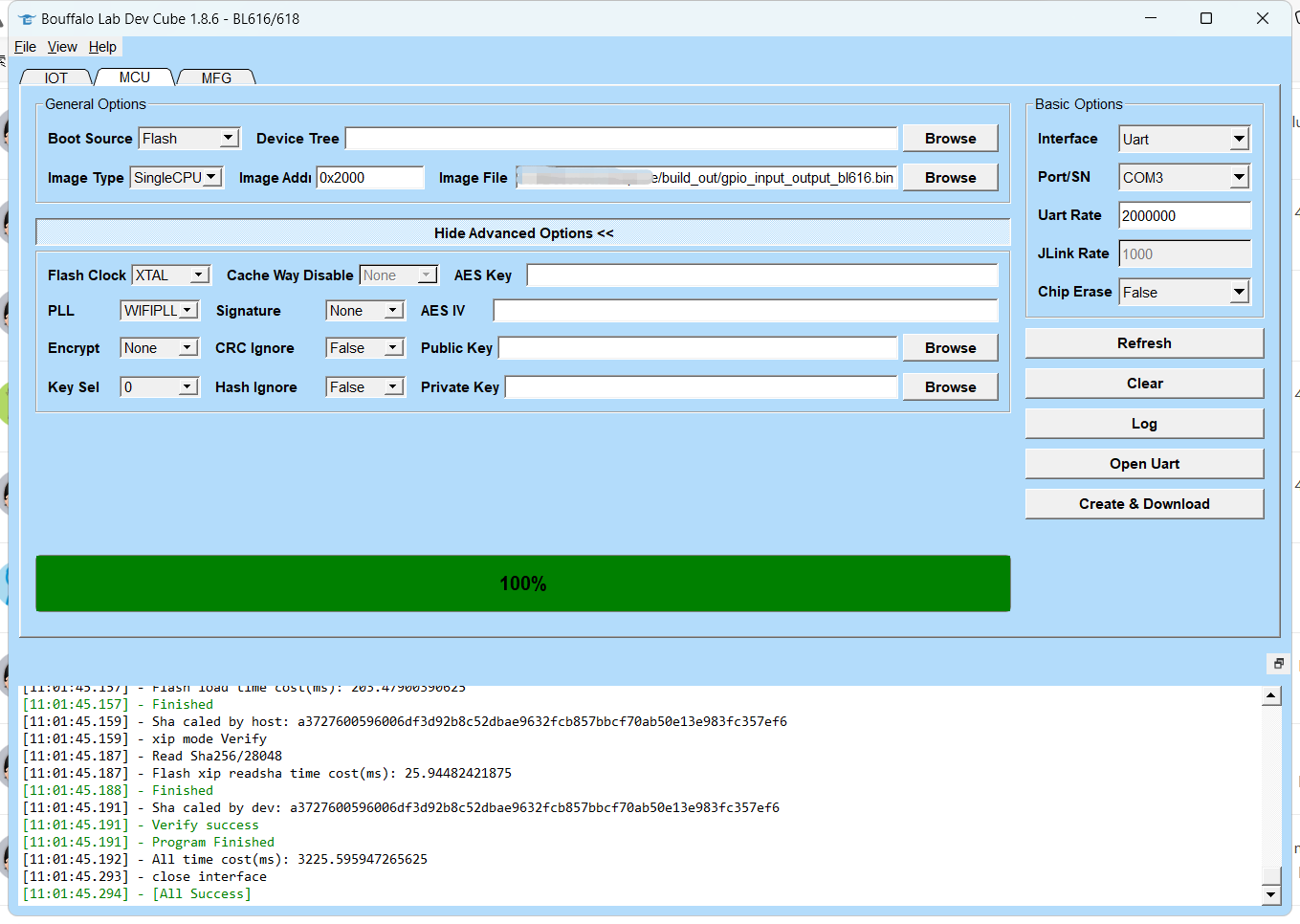This screenshot has height=924, width=1300.
Task: Click the Public Key path field
Action: pyautogui.click(x=698, y=348)
